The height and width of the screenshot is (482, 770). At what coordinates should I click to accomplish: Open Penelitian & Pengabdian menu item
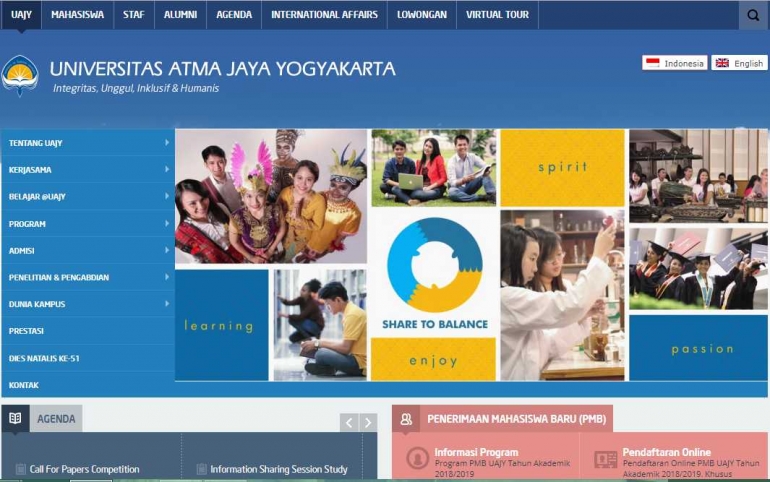(x=88, y=277)
